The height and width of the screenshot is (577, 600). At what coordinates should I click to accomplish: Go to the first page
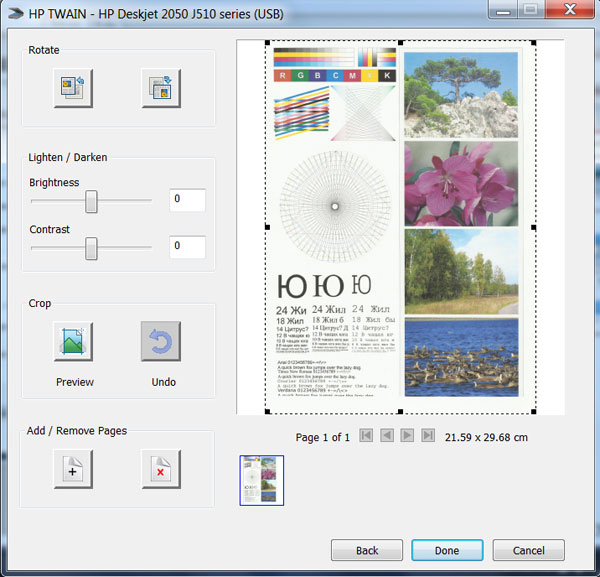coord(366,435)
